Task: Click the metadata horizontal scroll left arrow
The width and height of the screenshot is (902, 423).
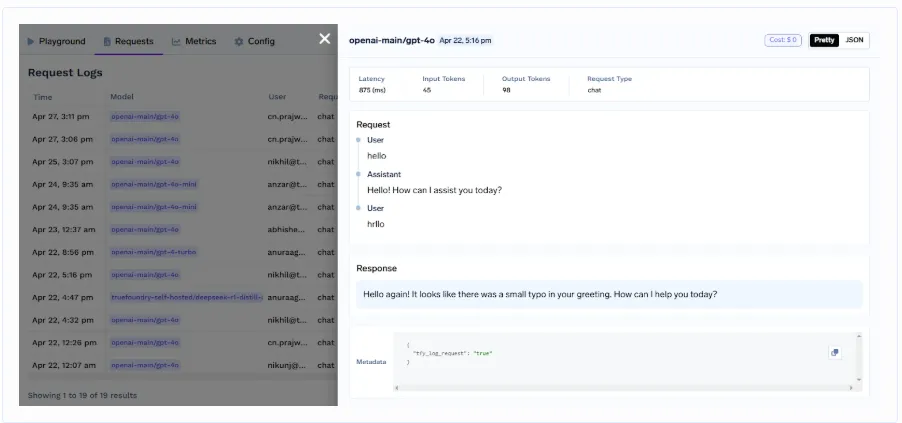Action: pyautogui.click(x=396, y=388)
